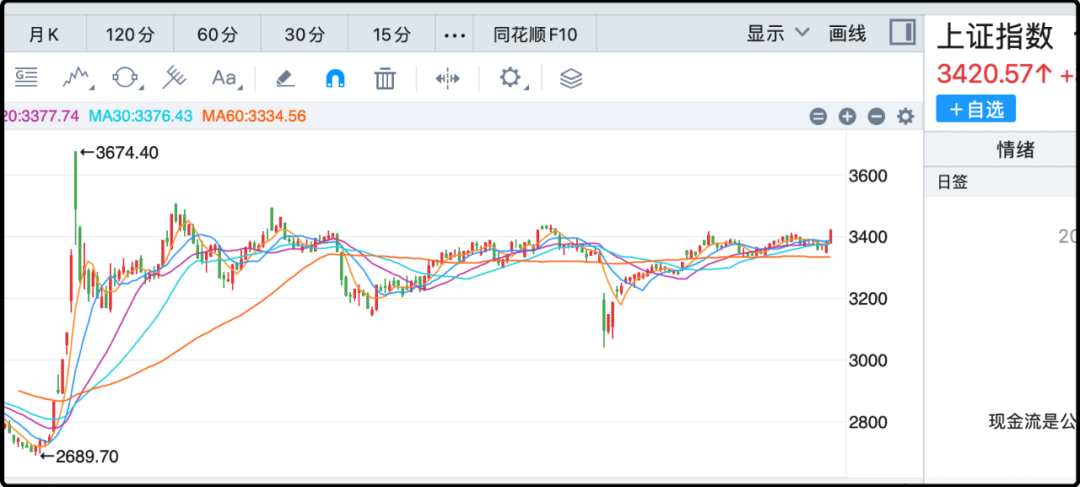Open the circle shape drawing tool
Screen dimensions: 1080x487
pyautogui.click(x=126, y=78)
